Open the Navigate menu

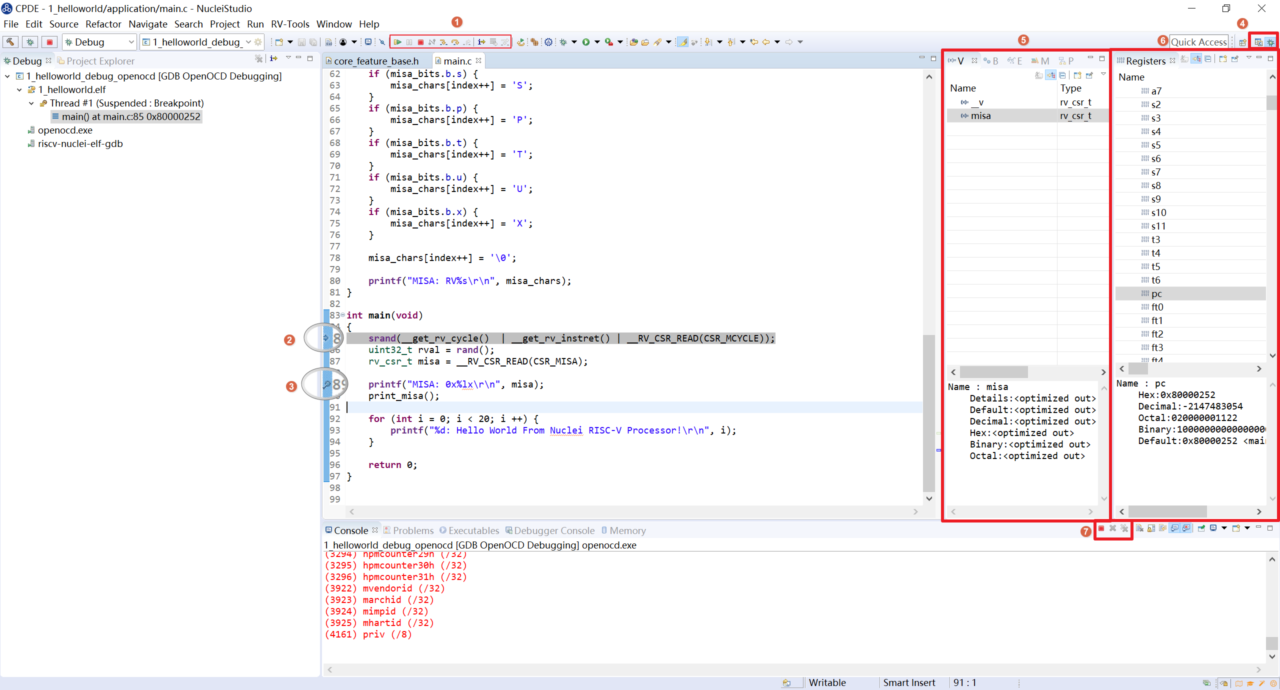[x=148, y=24]
